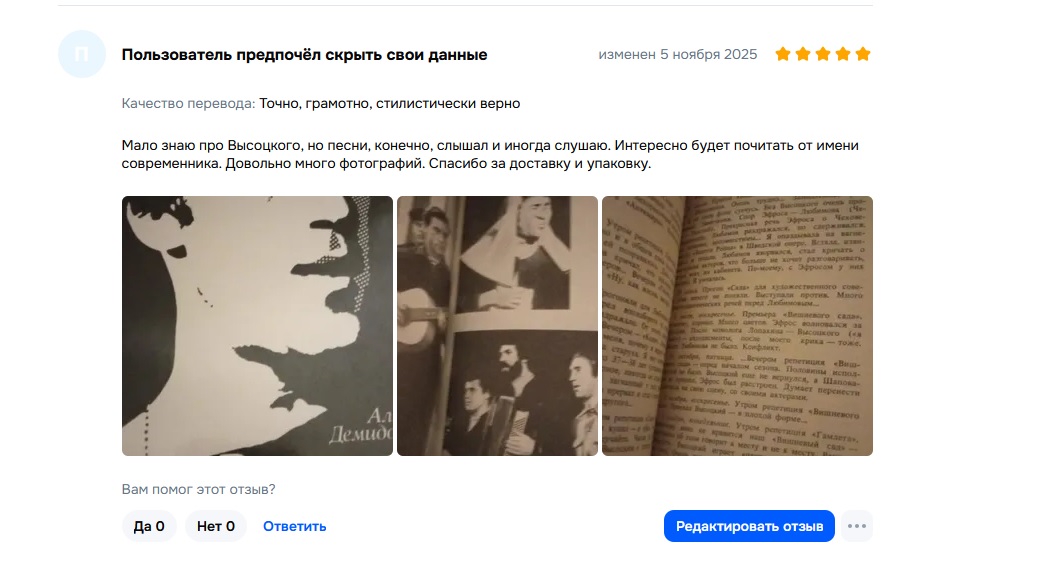
Task: Vote Нет on review helpfulness
Action: coord(216,526)
